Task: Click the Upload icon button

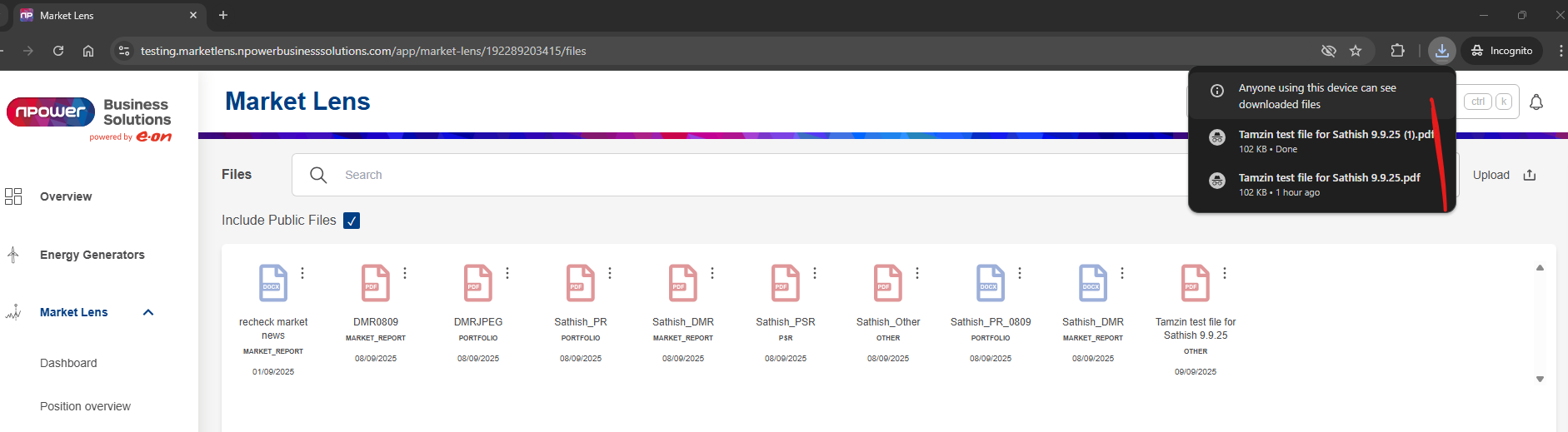Action: pos(1529,175)
